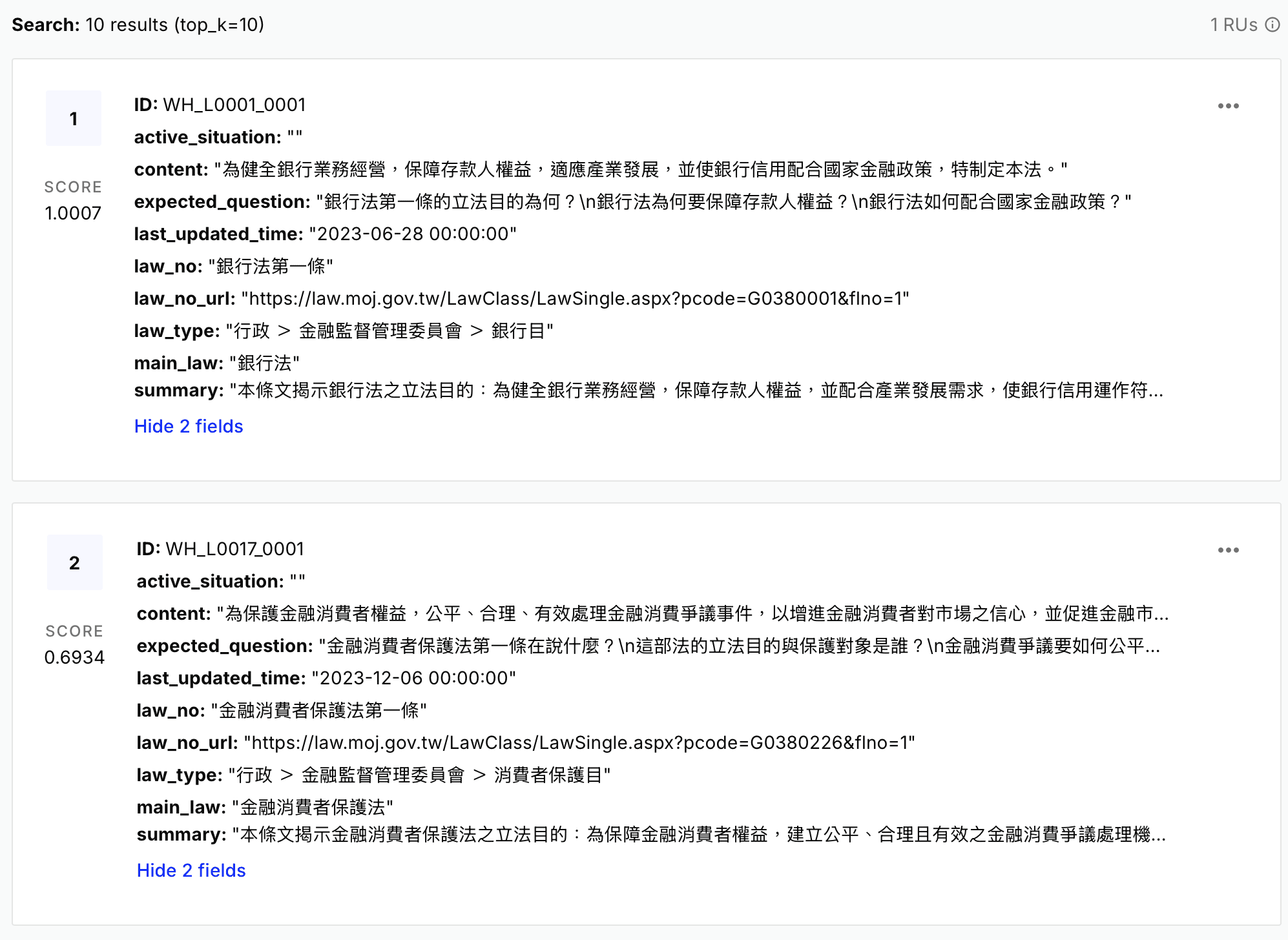Click the 1.0007 score value
Screen dimensions: 1288x940
tap(73, 213)
